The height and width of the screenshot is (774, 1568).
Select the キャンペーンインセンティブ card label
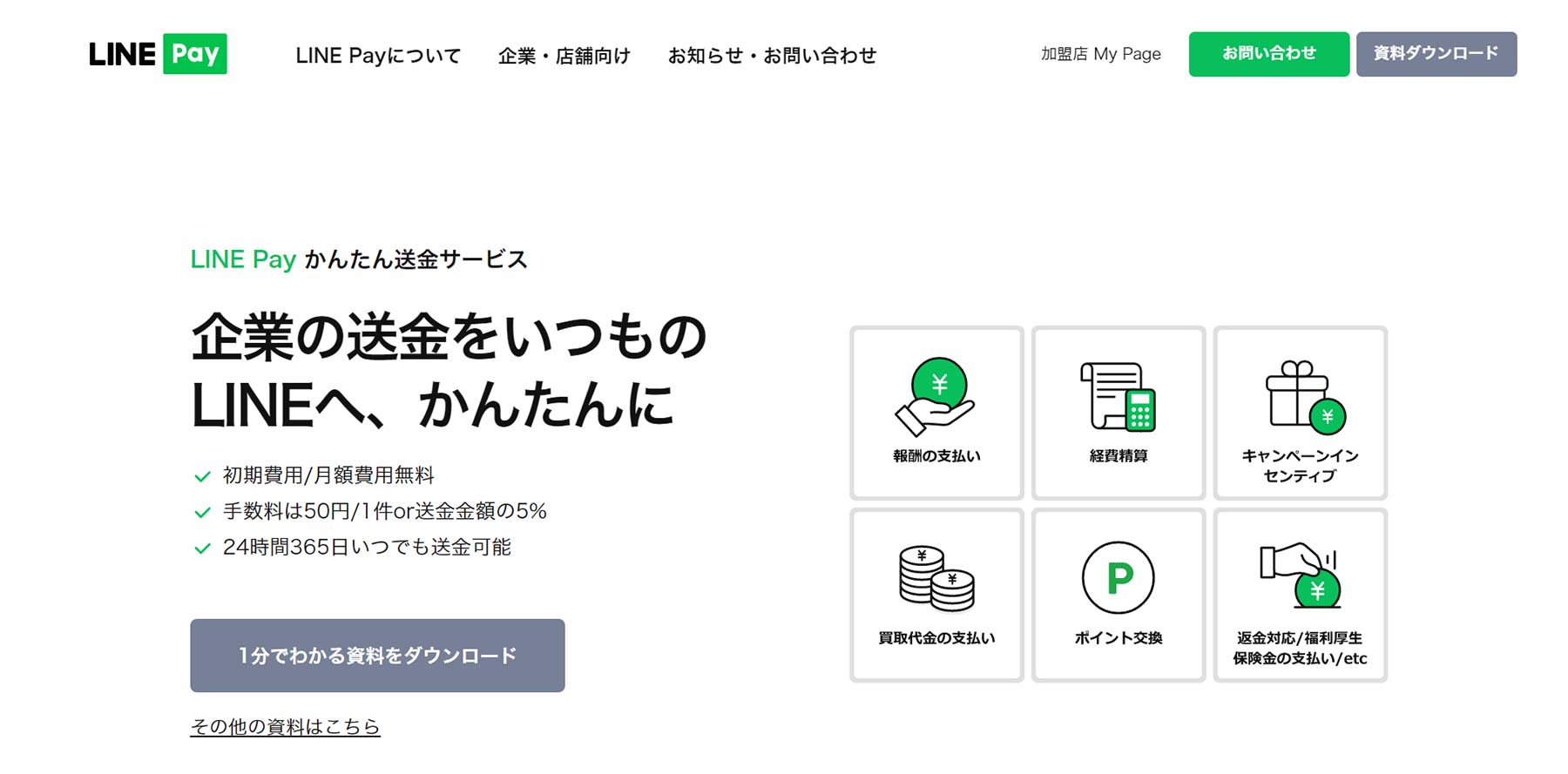tap(1300, 466)
